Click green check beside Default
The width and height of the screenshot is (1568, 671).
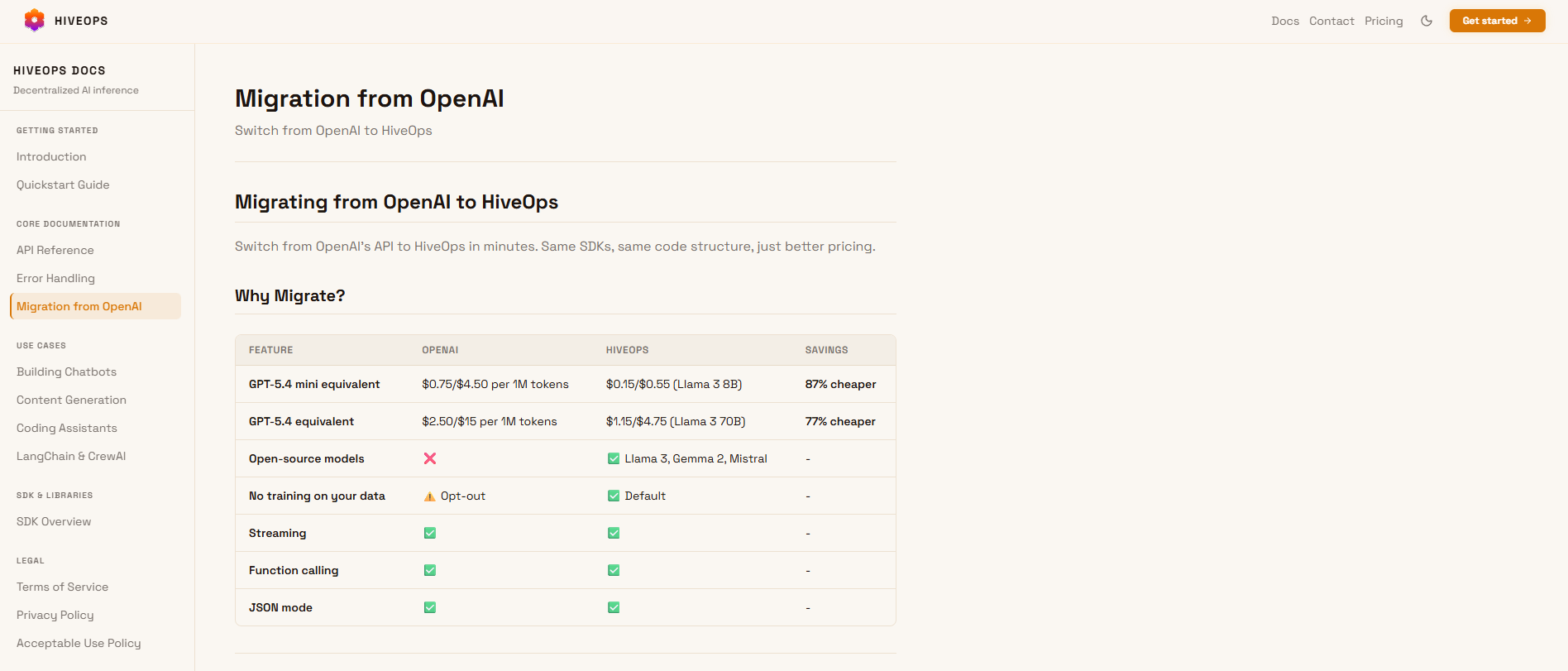click(614, 496)
